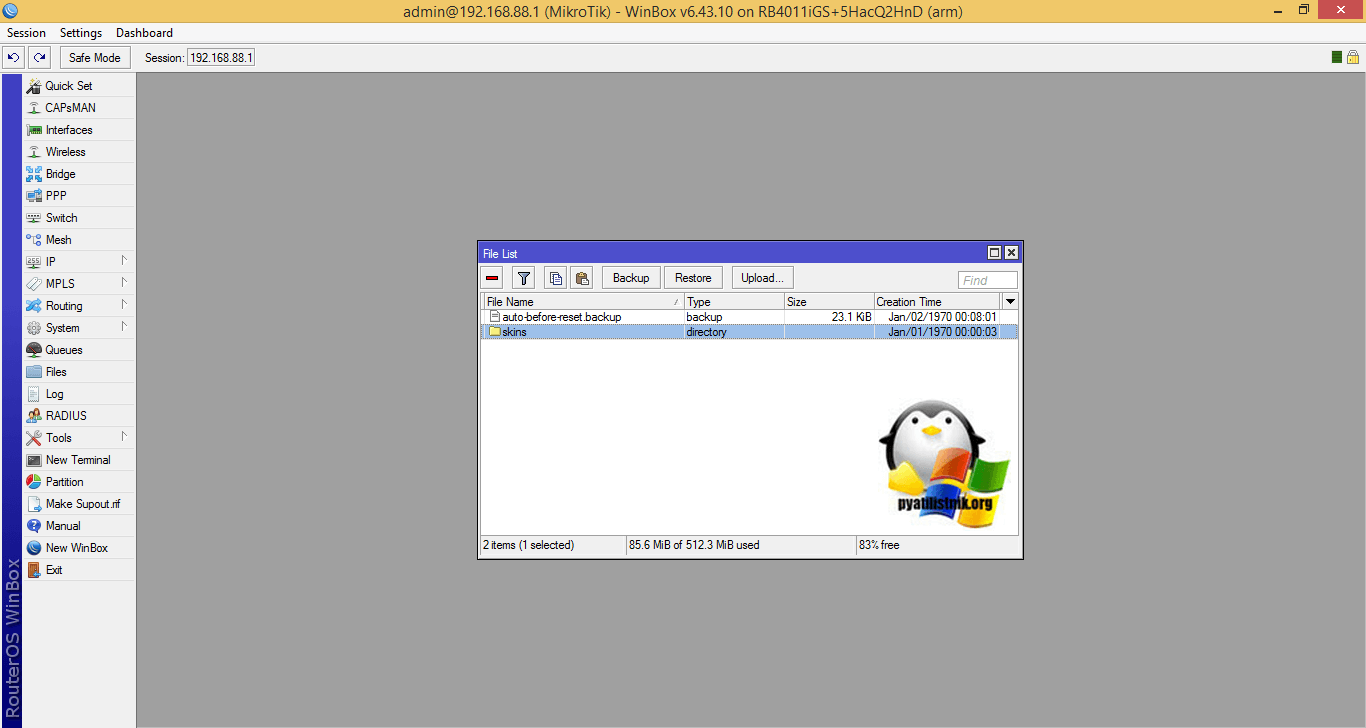
Task: Toggle Safe Mode on
Action: [x=95, y=57]
